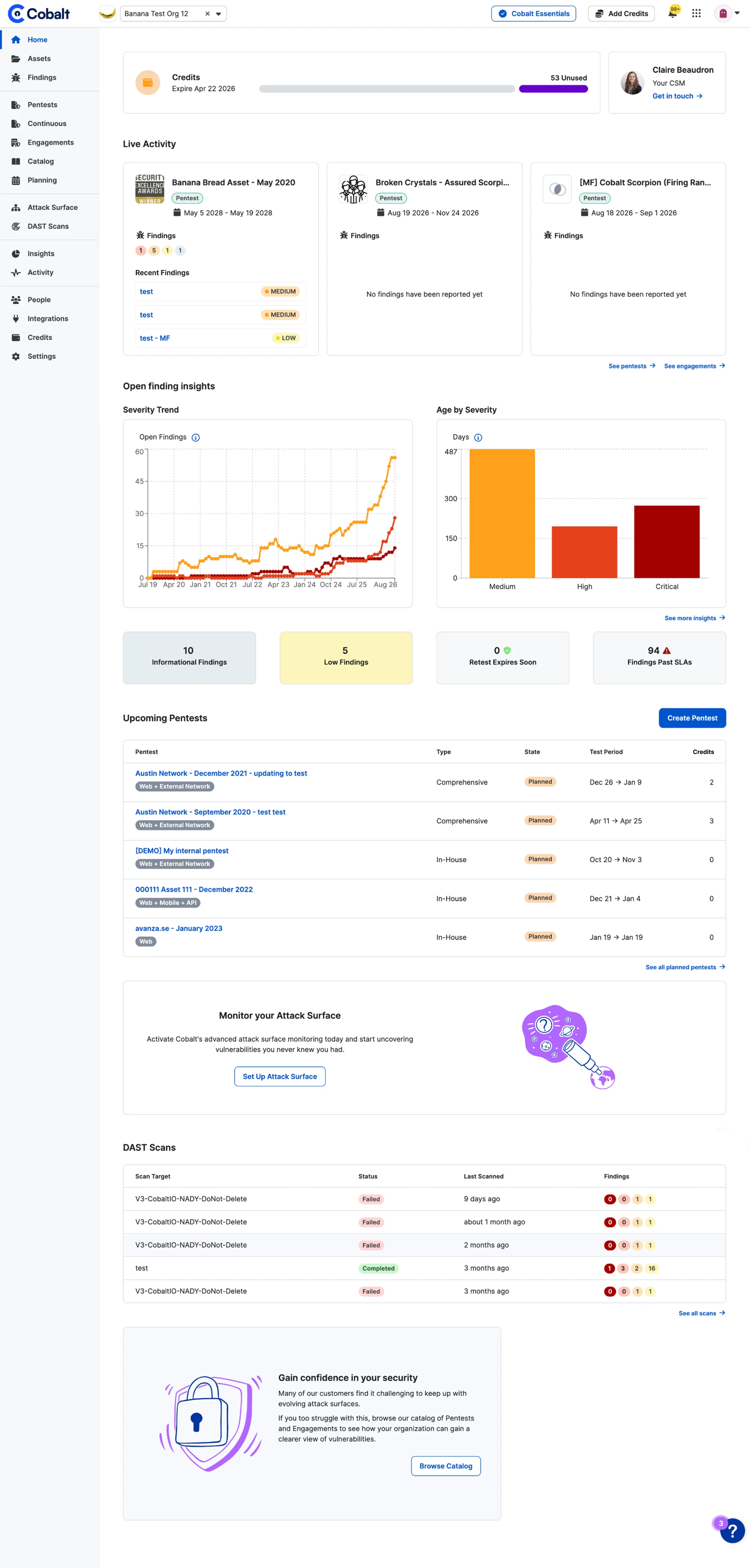Expand the organization selector dropdown arrow

pos(218,14)
